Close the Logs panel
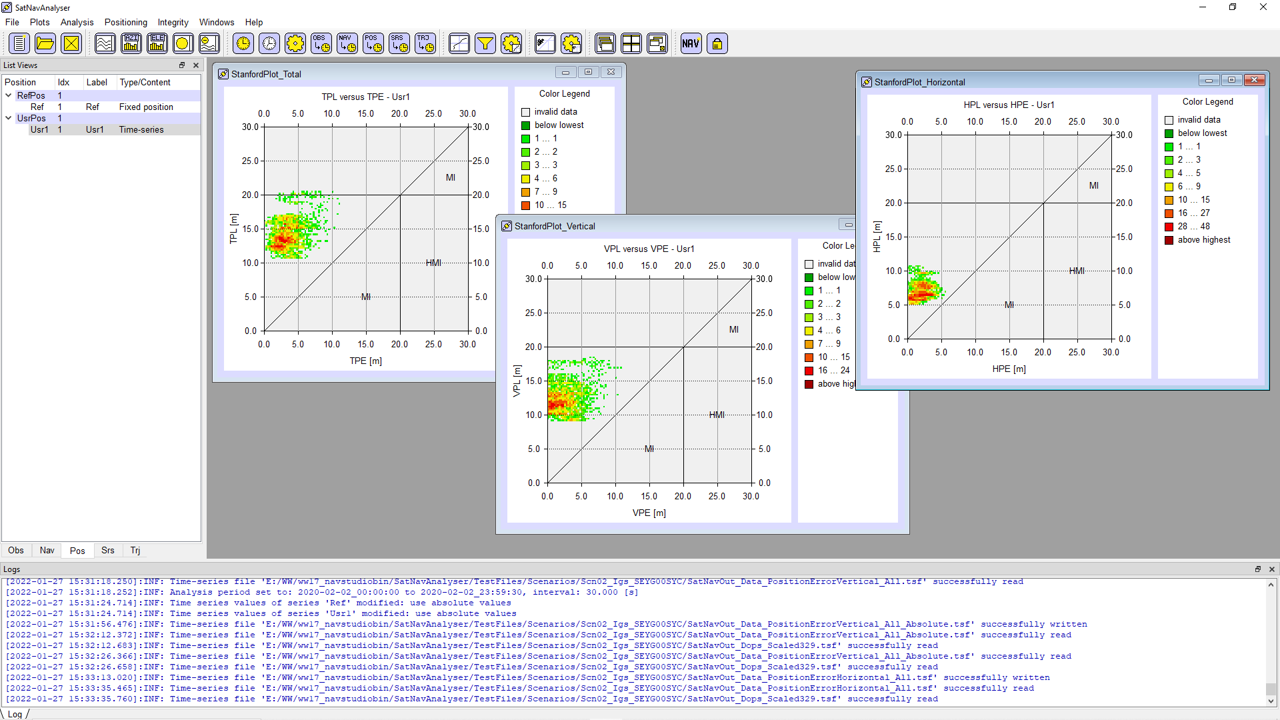Viewport: 1280px width, 720px height. (1271, 569)
